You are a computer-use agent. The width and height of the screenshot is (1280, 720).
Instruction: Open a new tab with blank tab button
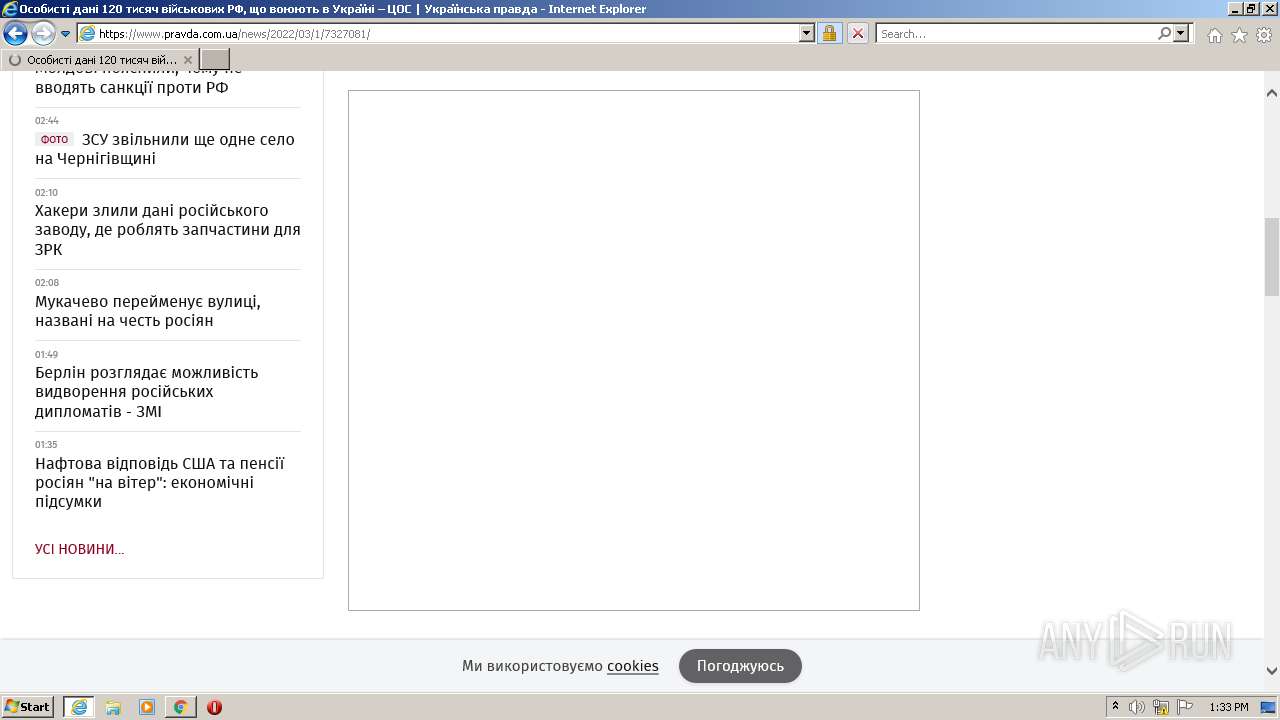(x=215, y=60)
